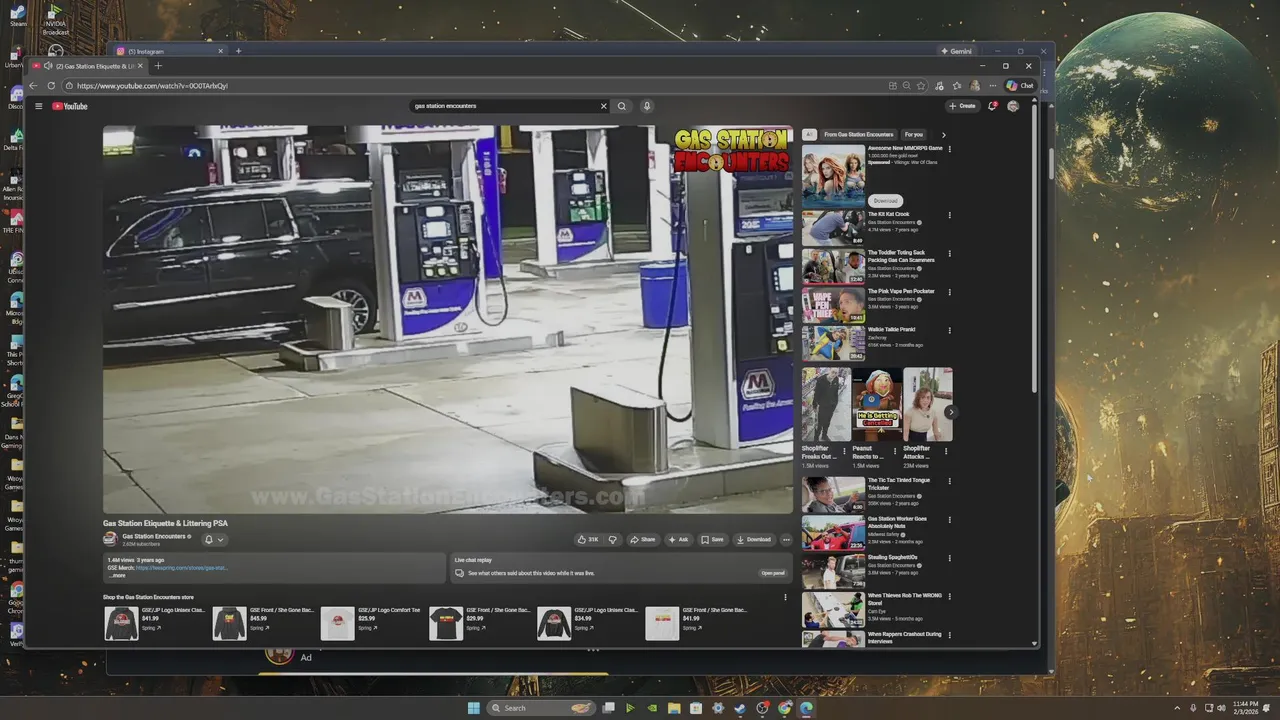Click the Gas Station Etiquette browser tab
The height and width of the screenshot is (720, 1280).
click(90, 66)
